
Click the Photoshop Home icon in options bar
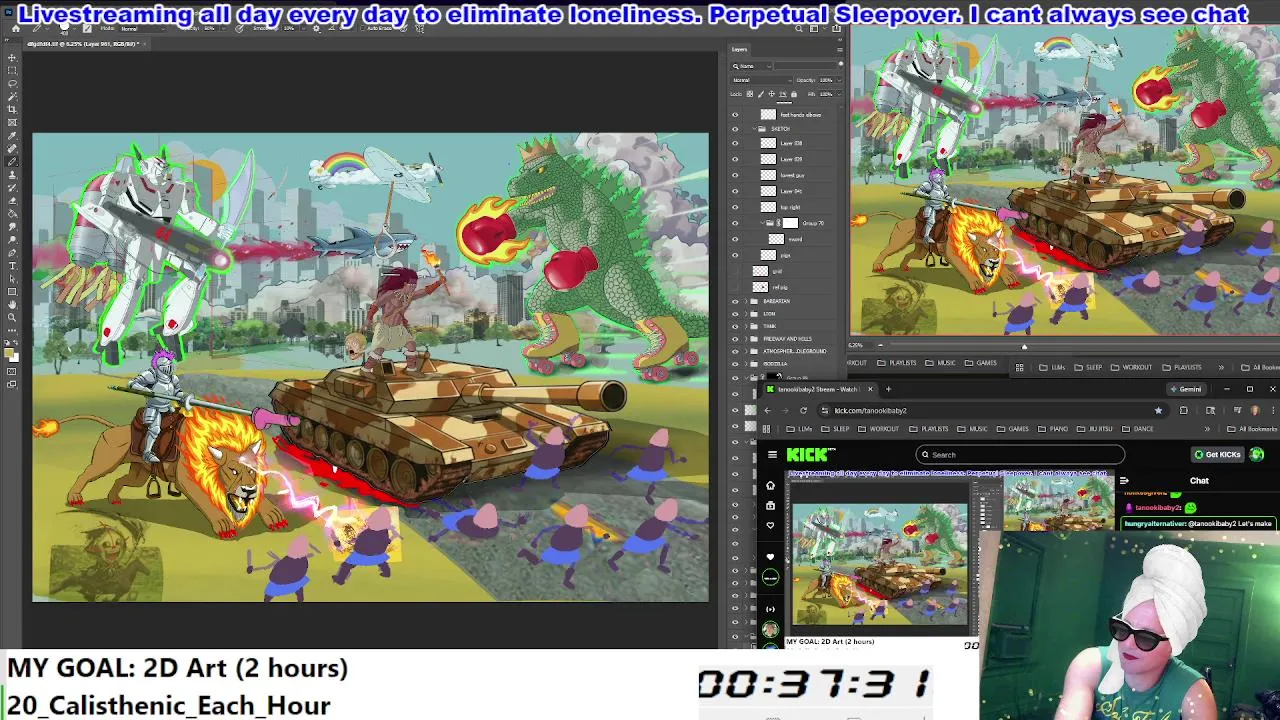(16, 28)
